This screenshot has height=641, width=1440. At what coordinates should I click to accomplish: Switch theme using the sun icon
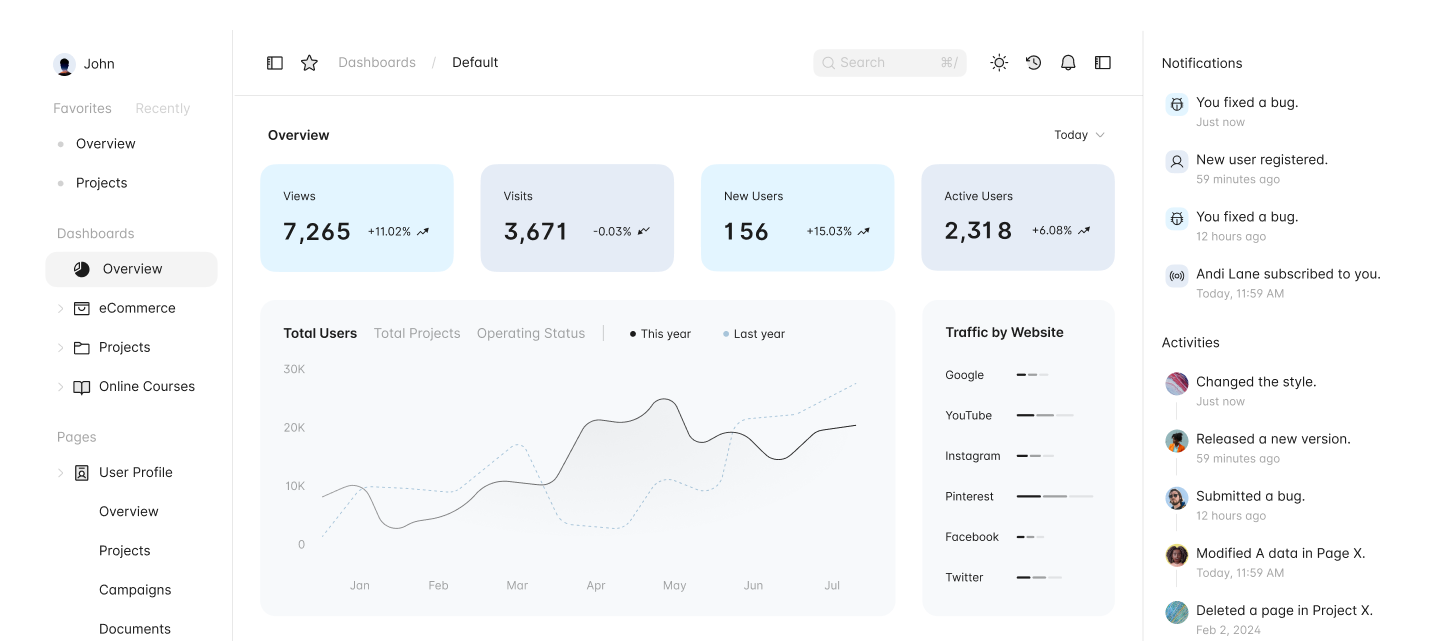999,63
